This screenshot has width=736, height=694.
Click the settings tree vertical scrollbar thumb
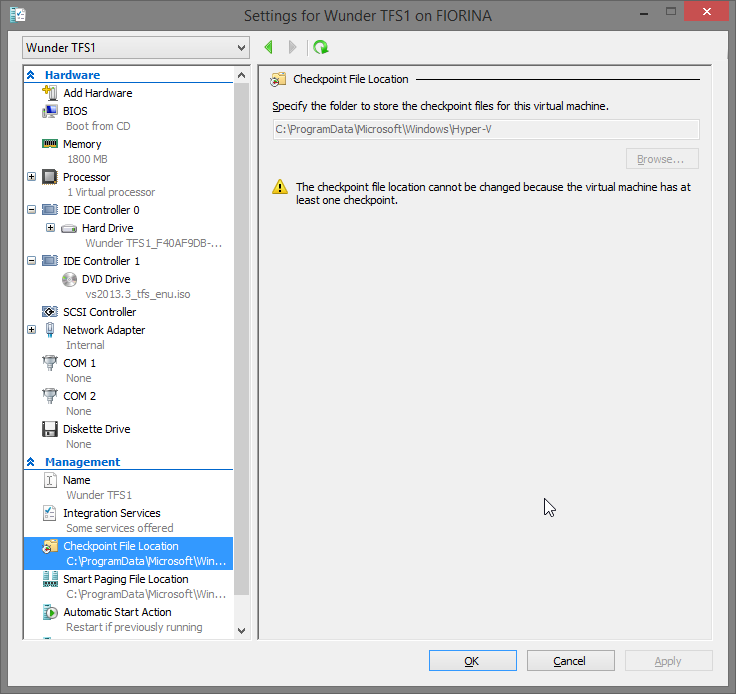[242, 339]
